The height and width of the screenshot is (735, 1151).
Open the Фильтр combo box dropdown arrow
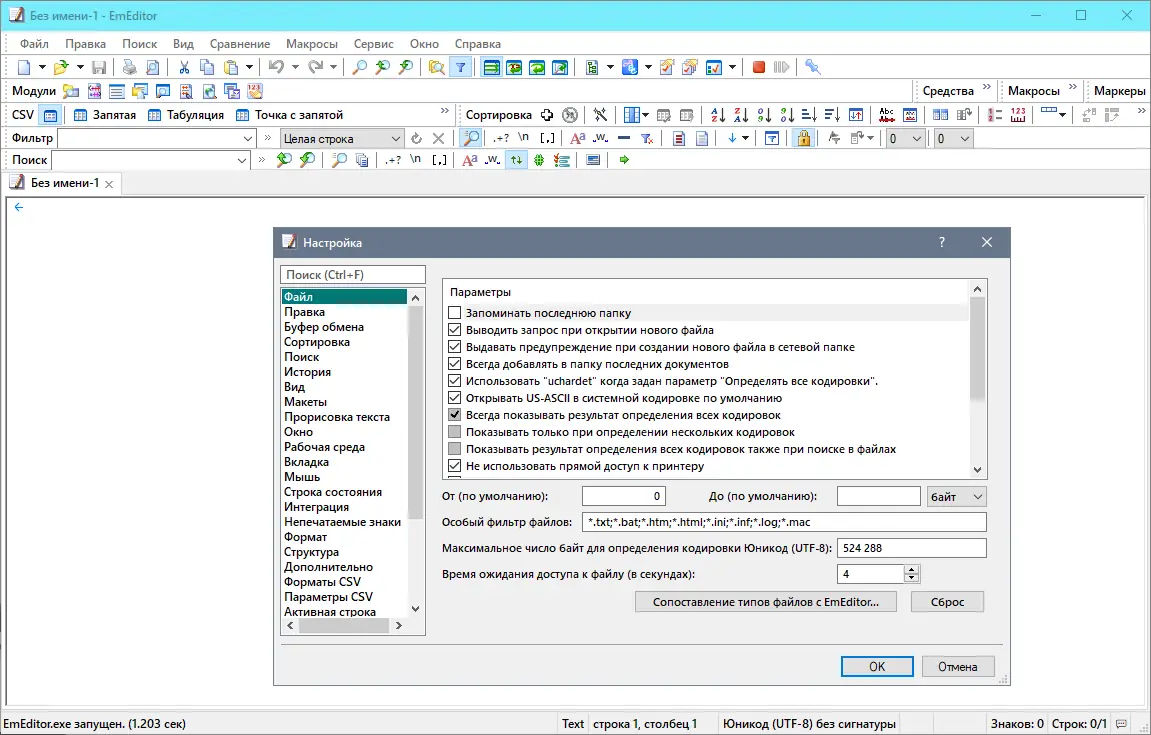pyautogui.click(x=247, y=138)
